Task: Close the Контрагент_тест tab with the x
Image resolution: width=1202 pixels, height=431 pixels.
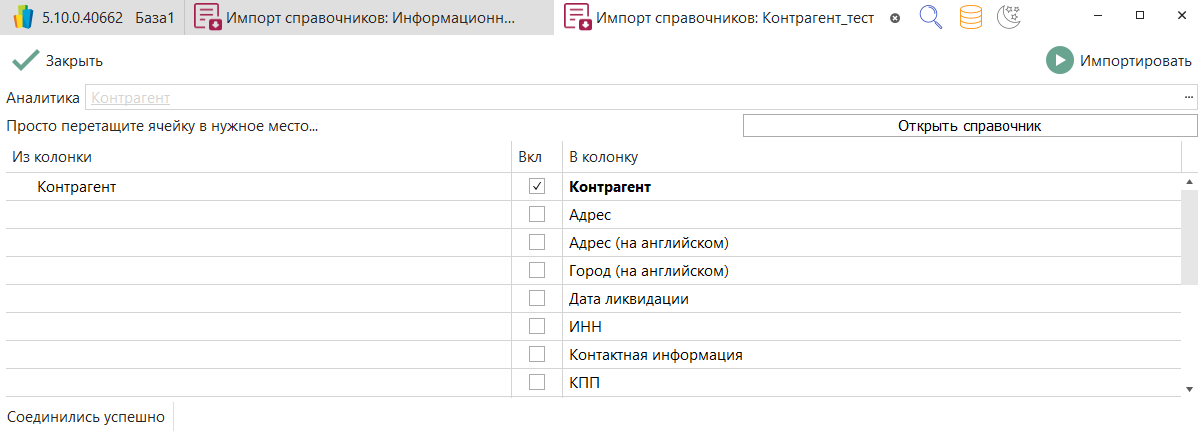Action: coord(895,18)
